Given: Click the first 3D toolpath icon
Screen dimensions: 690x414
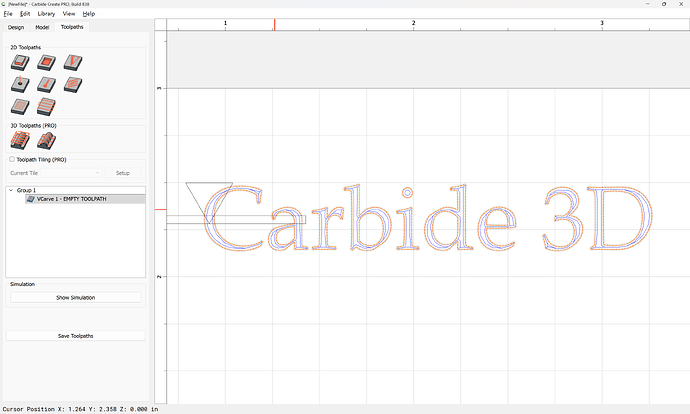Looking at the screenshot, I should [x=20, y=141].
